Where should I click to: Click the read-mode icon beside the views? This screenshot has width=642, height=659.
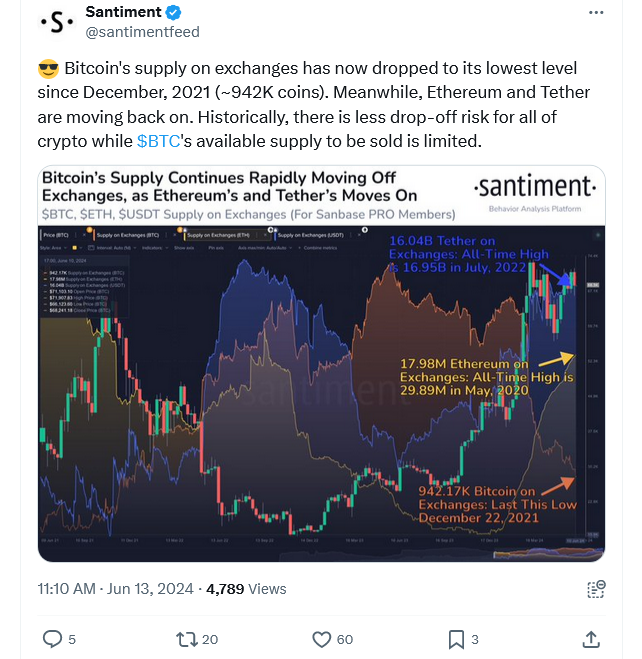[x=597, y=589]
